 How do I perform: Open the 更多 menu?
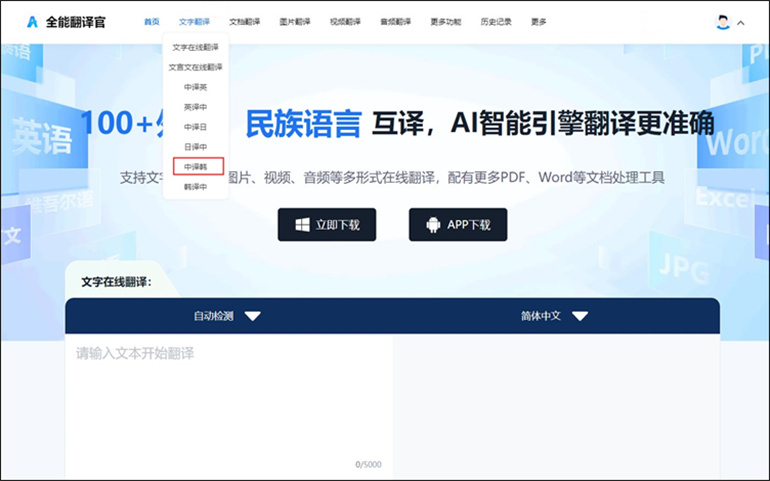[x=538, y=22]
